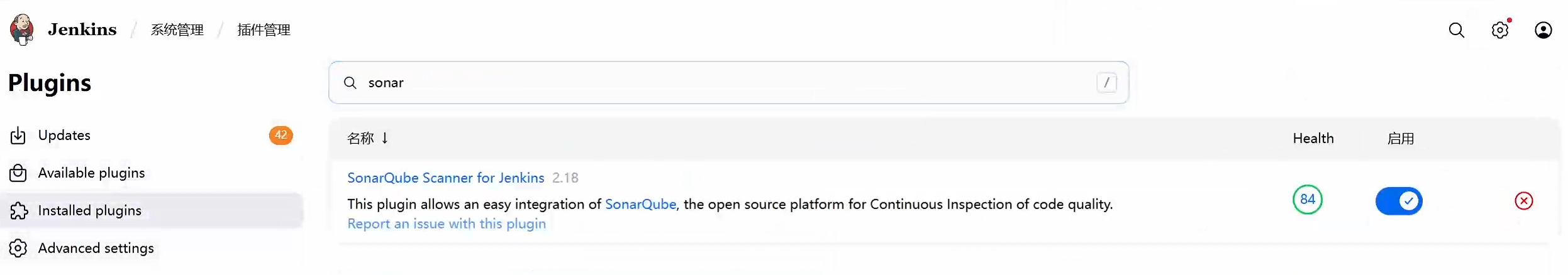Open SonarQube Scanner for Jenkins plugin link
This screenshot has width=1568, height=275.
(445, 178)
